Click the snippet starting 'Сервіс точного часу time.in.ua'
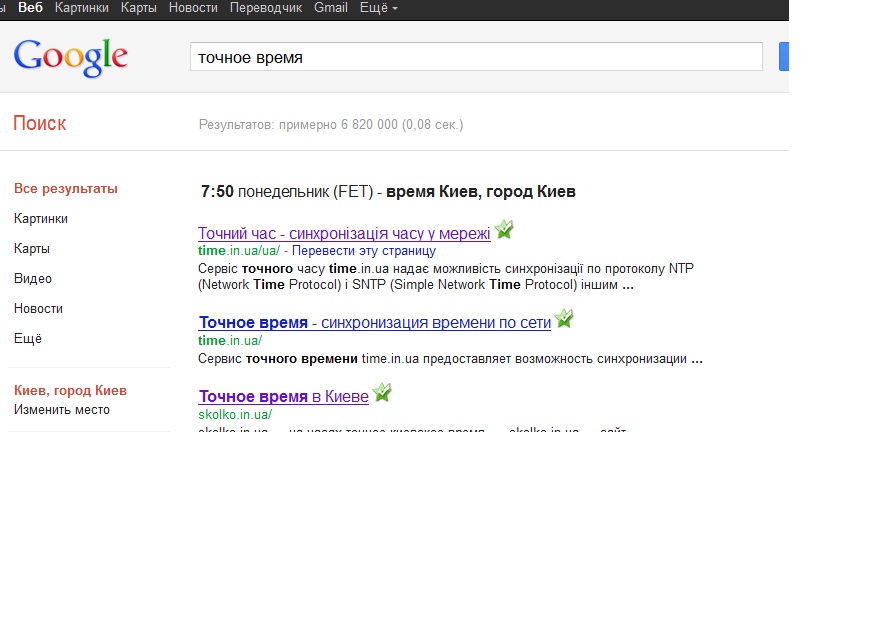 pos(446,277)
